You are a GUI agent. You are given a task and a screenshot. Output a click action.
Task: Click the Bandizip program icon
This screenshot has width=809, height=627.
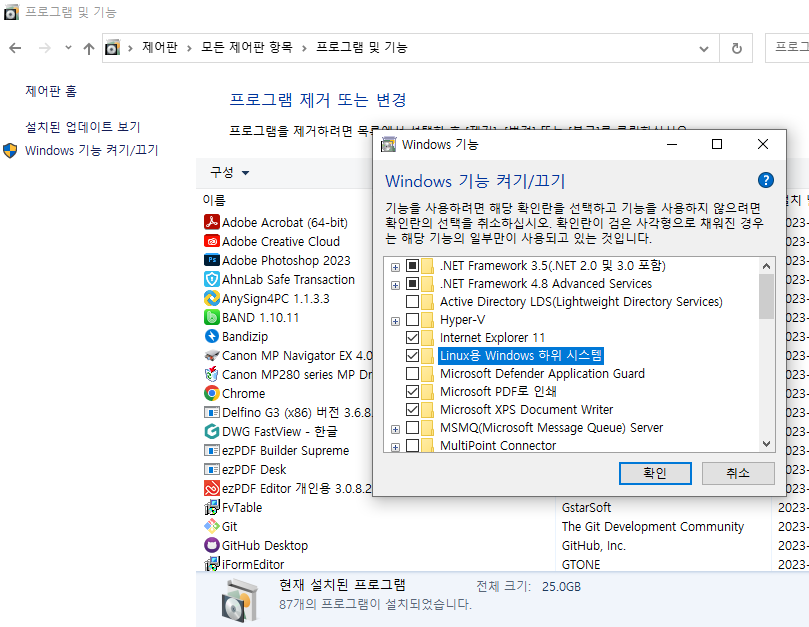pos(212,336)
